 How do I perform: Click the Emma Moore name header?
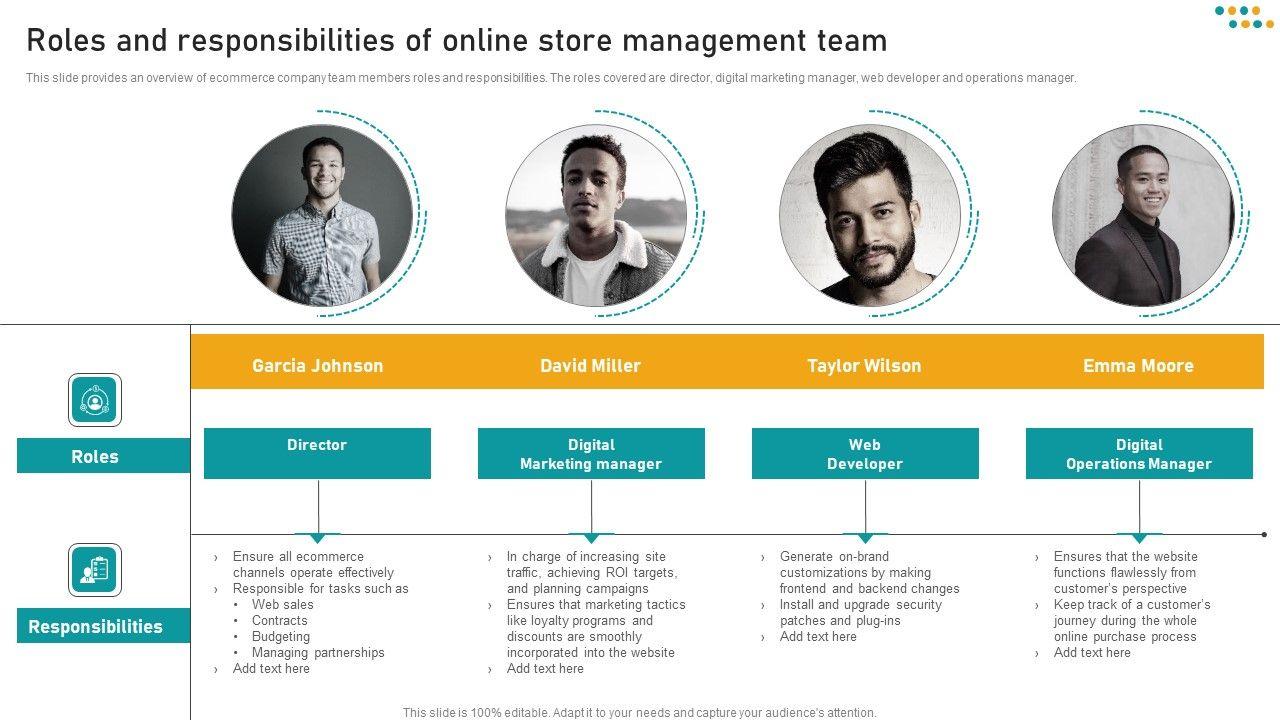pyautogui.click(x=1138, y=365)
